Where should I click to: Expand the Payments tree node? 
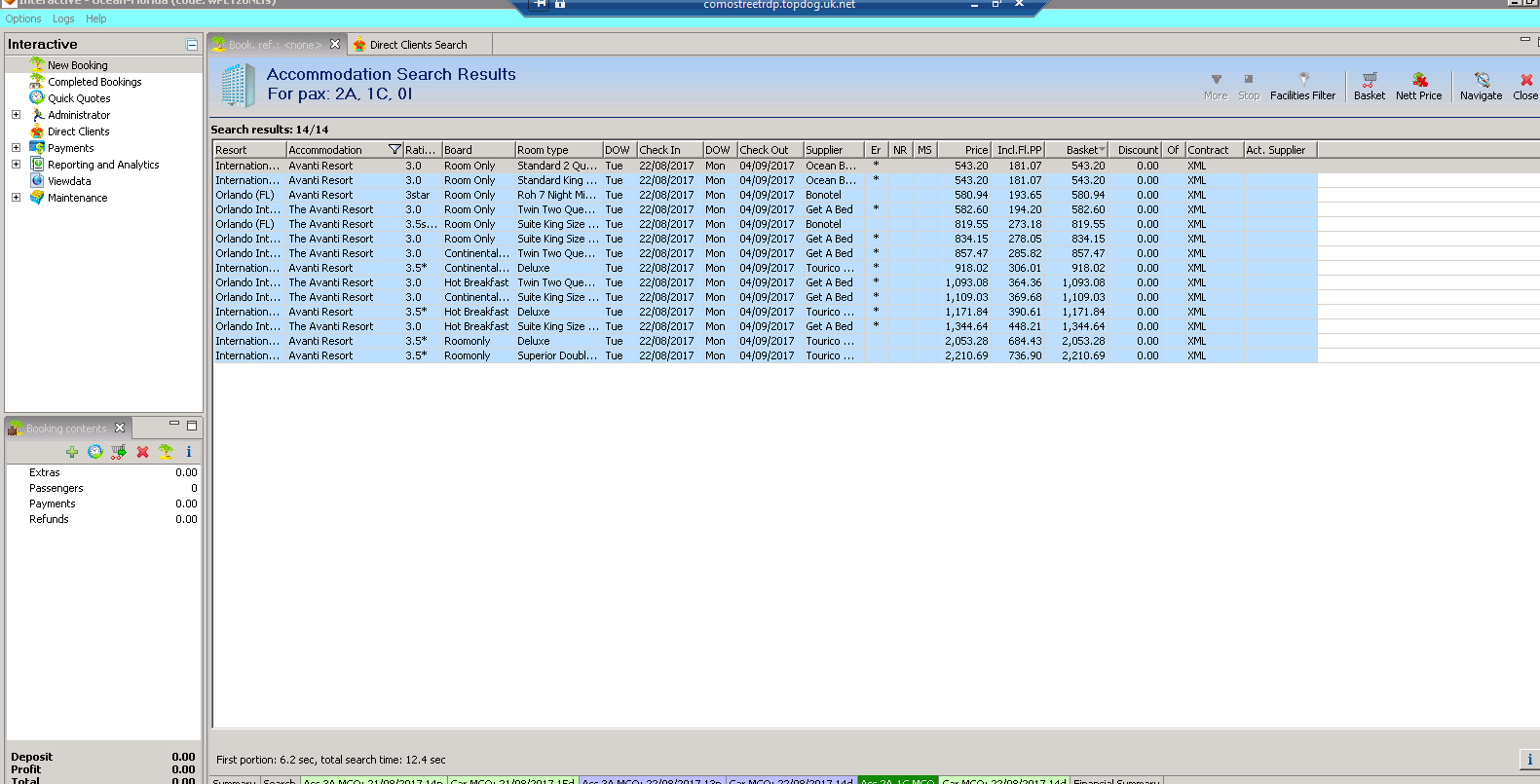click(x=16, y=148)
